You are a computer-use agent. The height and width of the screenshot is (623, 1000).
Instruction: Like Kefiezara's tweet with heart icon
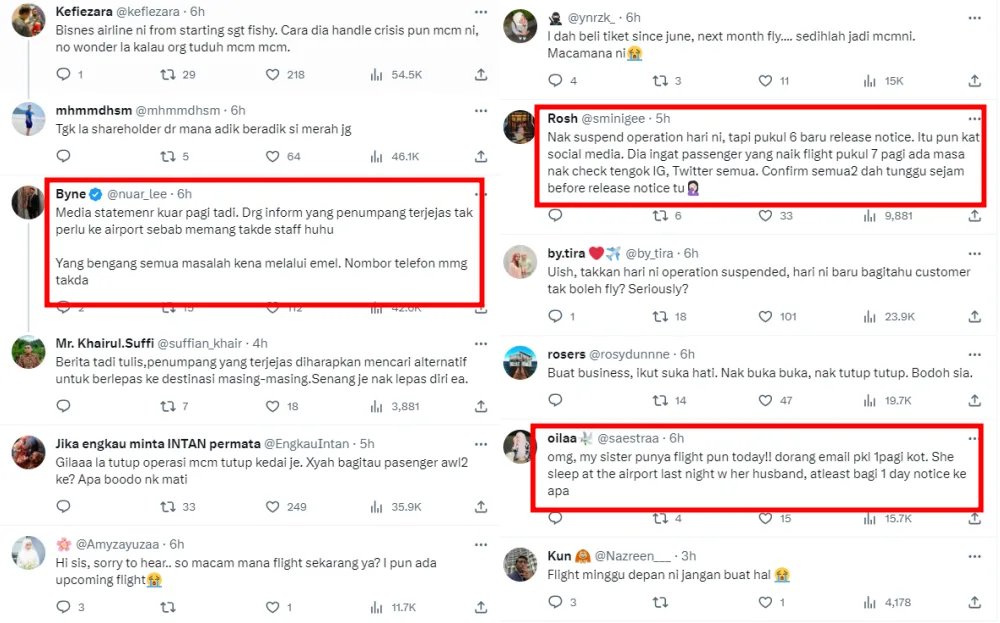273,74
